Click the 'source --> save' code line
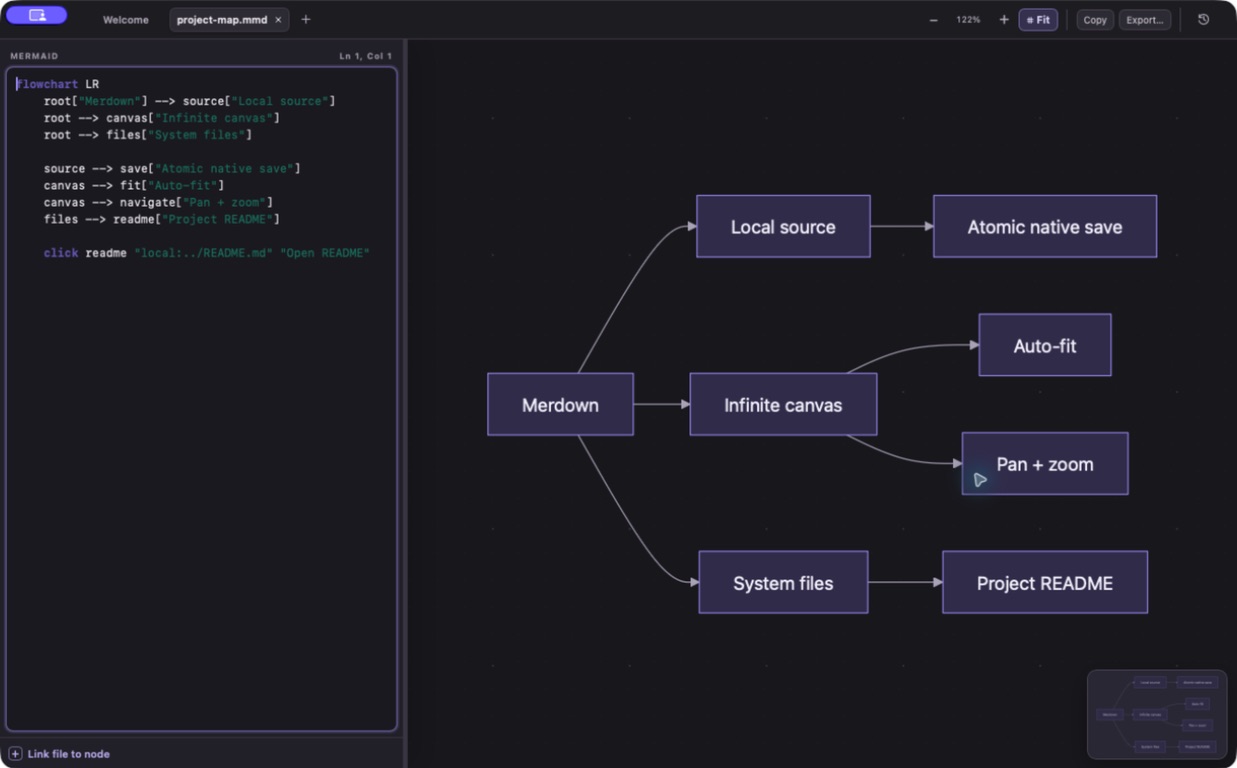 (171, 169)
